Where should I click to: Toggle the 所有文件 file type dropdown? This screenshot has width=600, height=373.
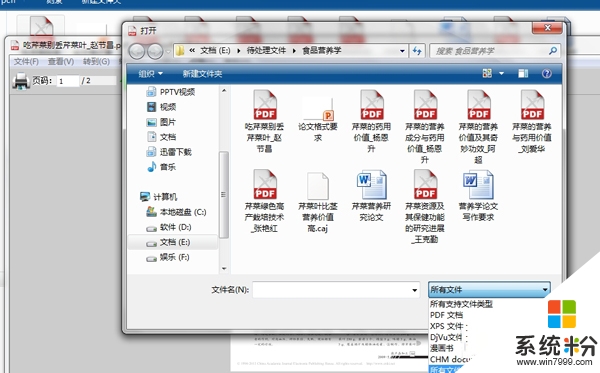coord(489,290)
